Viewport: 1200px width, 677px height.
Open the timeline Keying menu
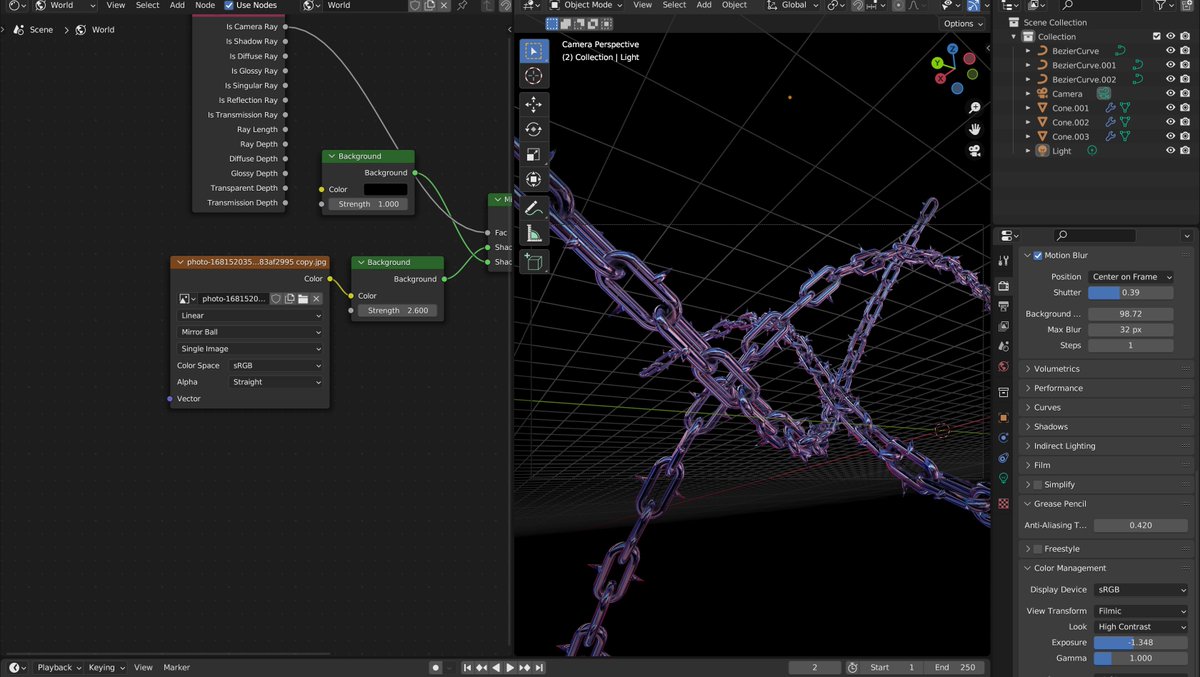(x=106, y=667)
